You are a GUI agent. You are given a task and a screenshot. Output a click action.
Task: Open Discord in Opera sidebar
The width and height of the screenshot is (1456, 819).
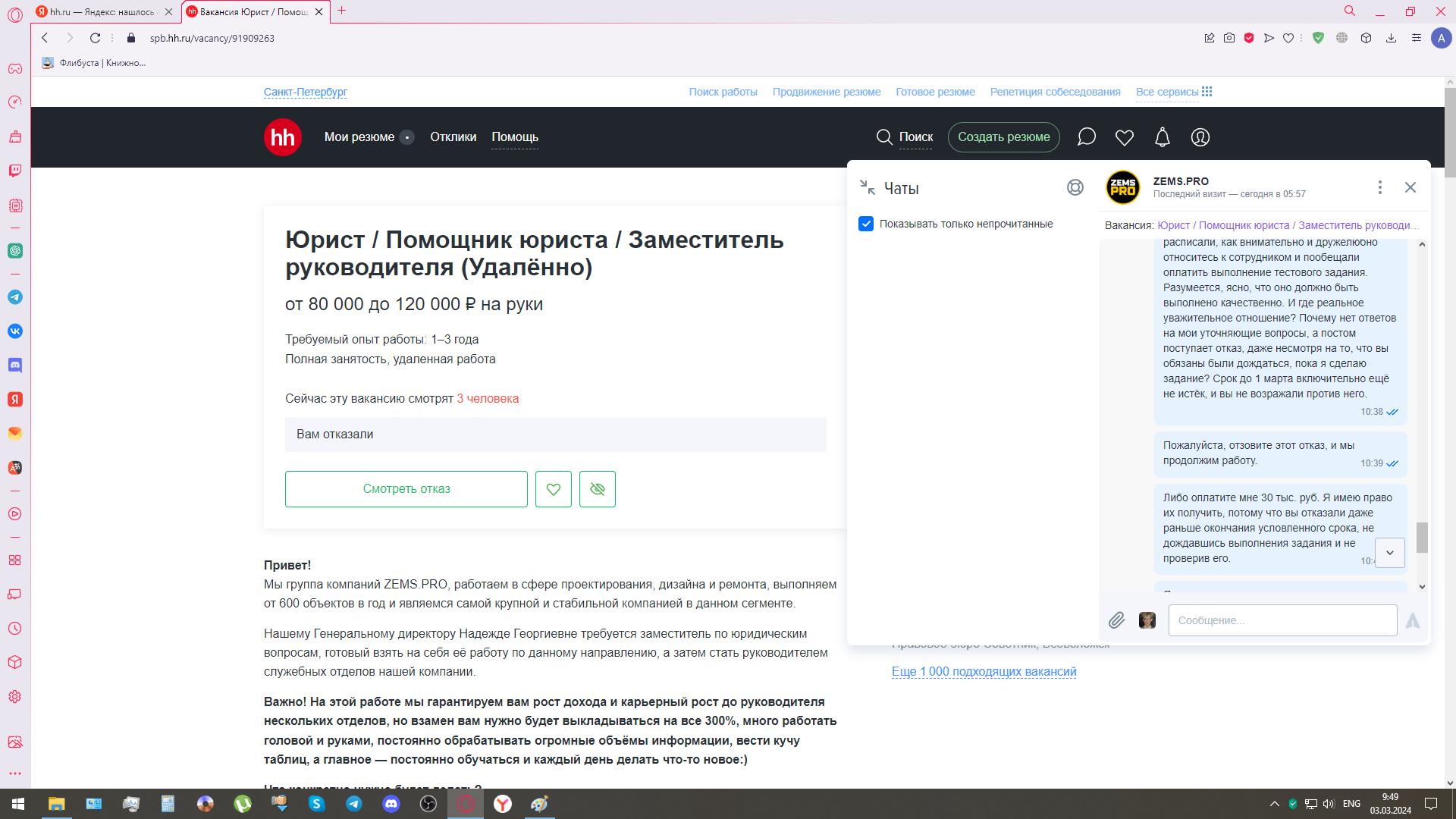tap(15, 366)
